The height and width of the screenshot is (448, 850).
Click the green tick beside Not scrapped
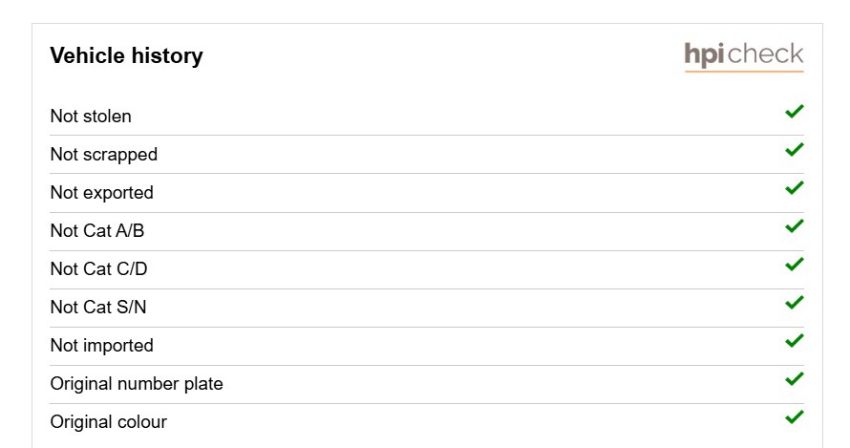click(794, 149)
